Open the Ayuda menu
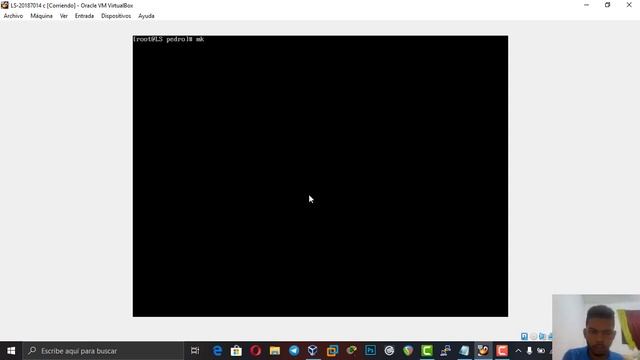Screen dimensions: 640x360 point(146,16)
